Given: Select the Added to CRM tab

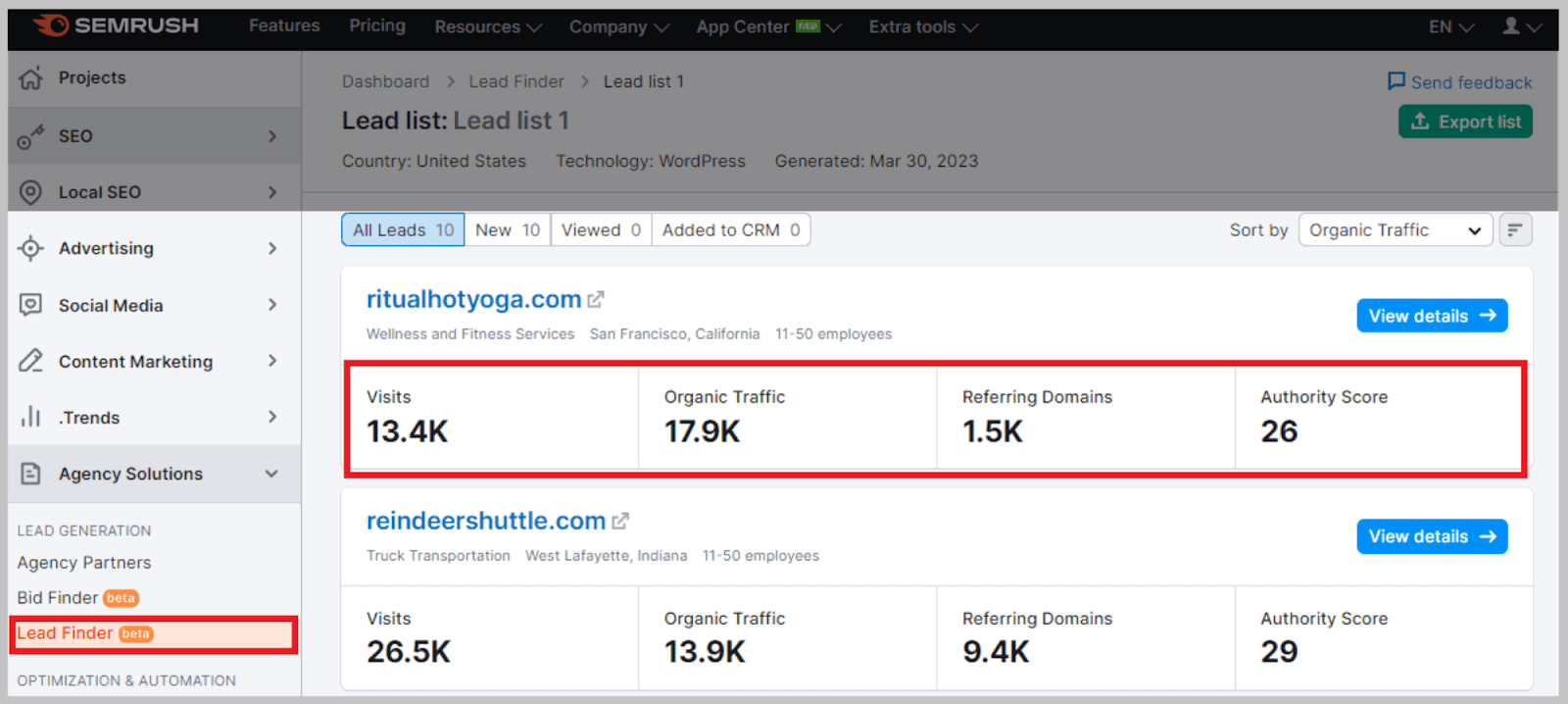Looking at the screenshot, I should (x=731, y=229).
